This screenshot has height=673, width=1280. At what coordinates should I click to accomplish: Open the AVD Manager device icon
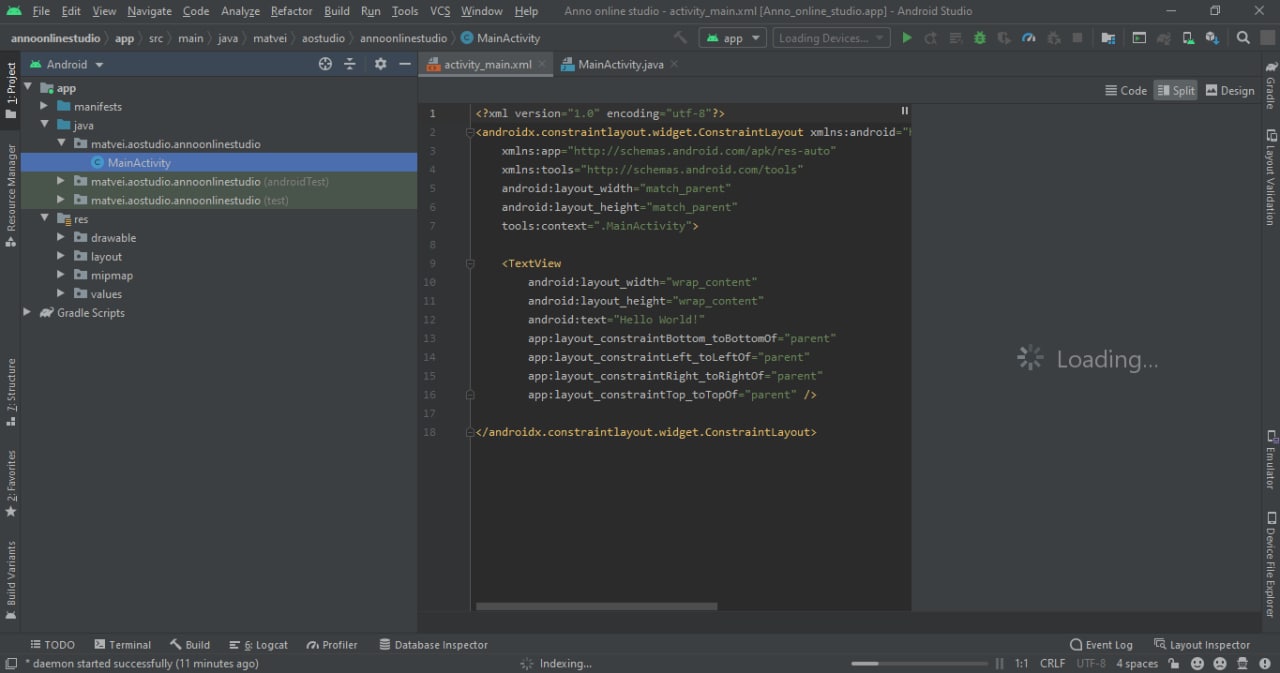[x=1188, y=38]
